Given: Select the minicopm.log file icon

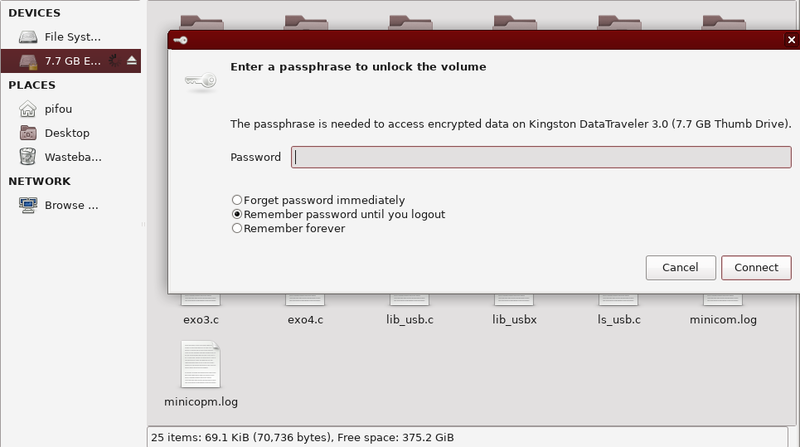Looking at the screenshot, I should (x=200, y=366).
